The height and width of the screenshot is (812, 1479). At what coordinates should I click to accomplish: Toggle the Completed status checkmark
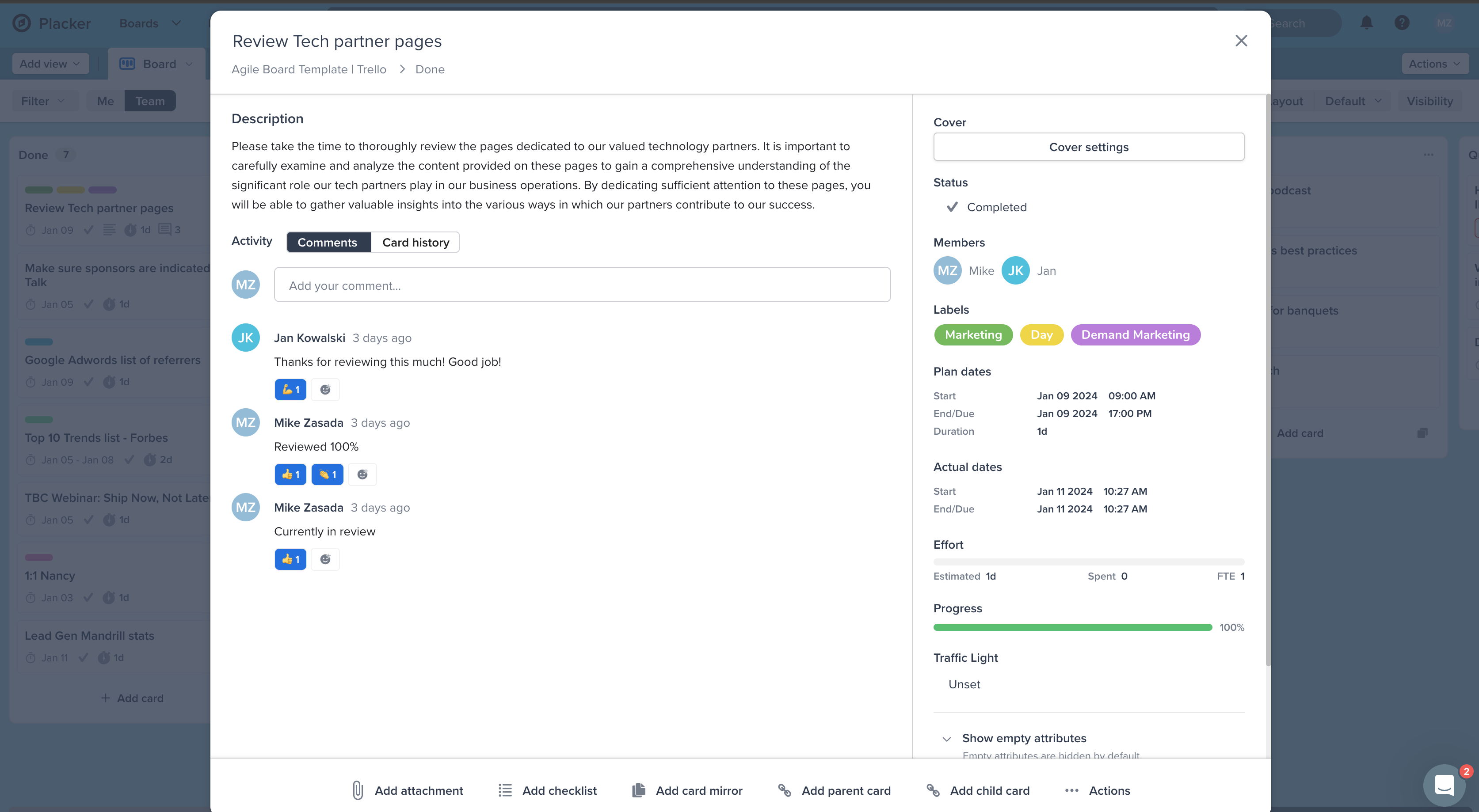point(952,207)
